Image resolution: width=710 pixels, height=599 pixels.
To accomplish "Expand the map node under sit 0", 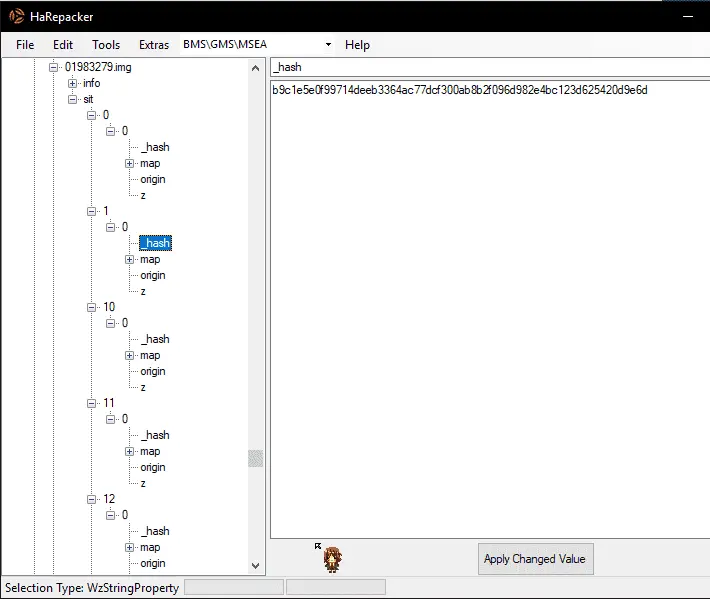I will (130, 163).
